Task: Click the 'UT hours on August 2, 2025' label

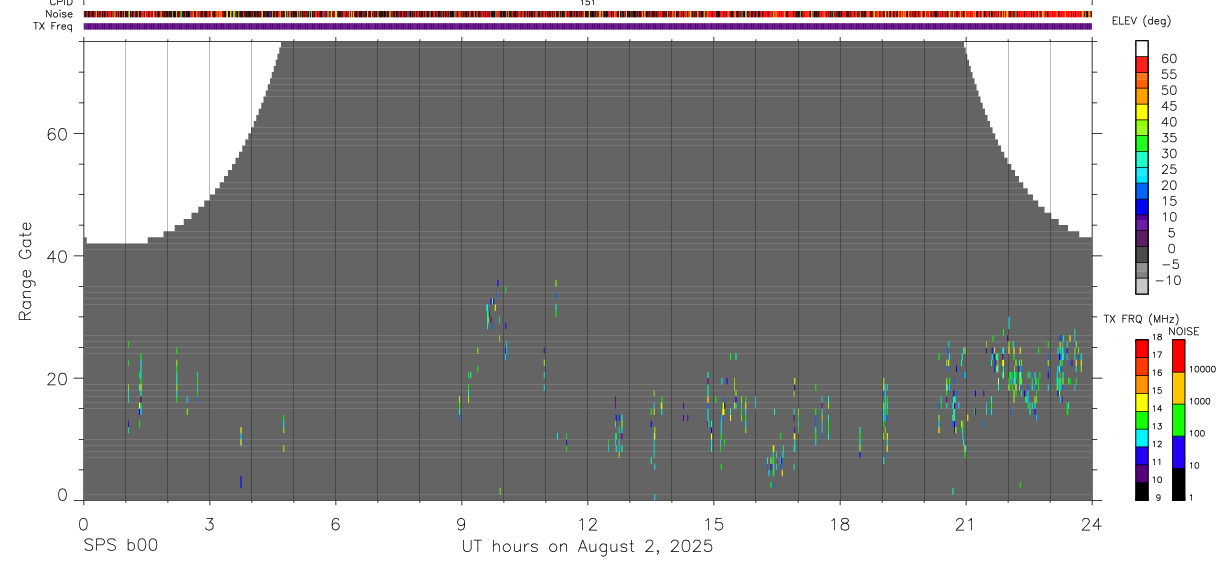Action: pos(587,546)
